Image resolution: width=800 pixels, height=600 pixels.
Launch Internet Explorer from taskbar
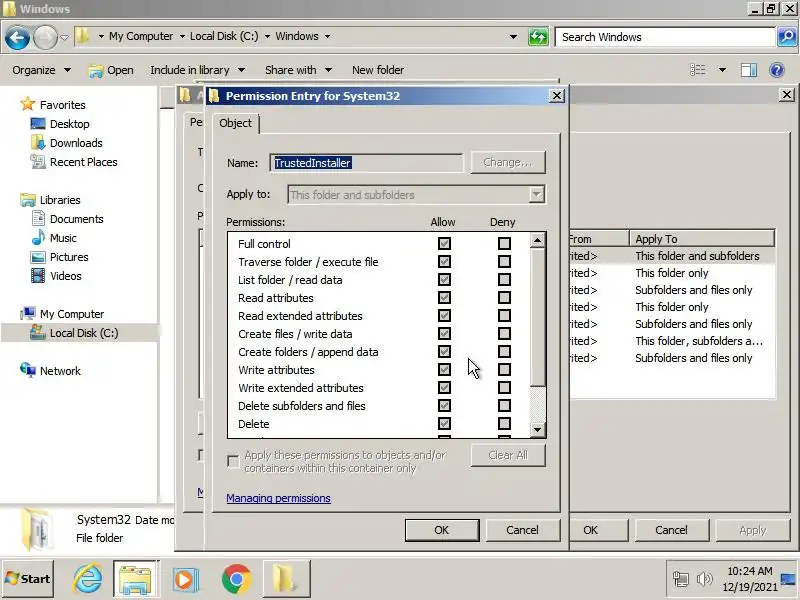[x=88, y=579]
